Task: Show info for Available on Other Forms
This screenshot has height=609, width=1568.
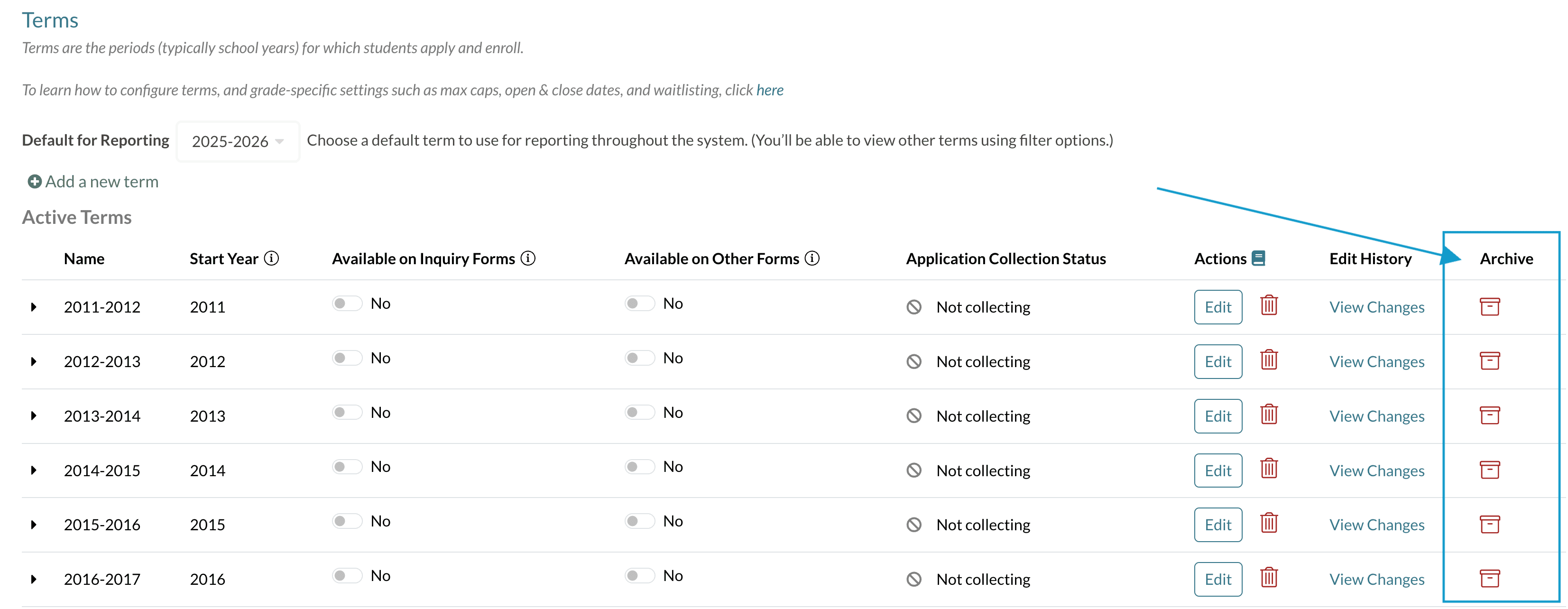Action: (x=812, y=258)
